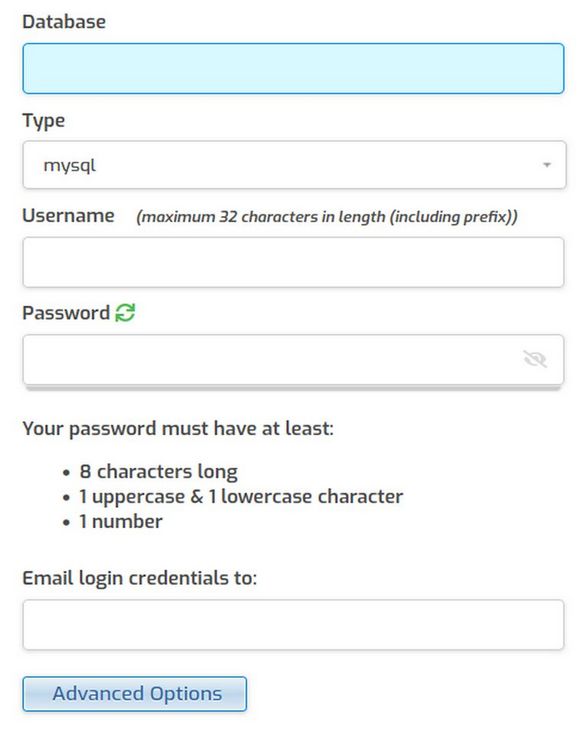This screenshot has height=732, width=586.
Task: Click the uppercase & lowercase requirement item
Action: (x=241, y=496)
